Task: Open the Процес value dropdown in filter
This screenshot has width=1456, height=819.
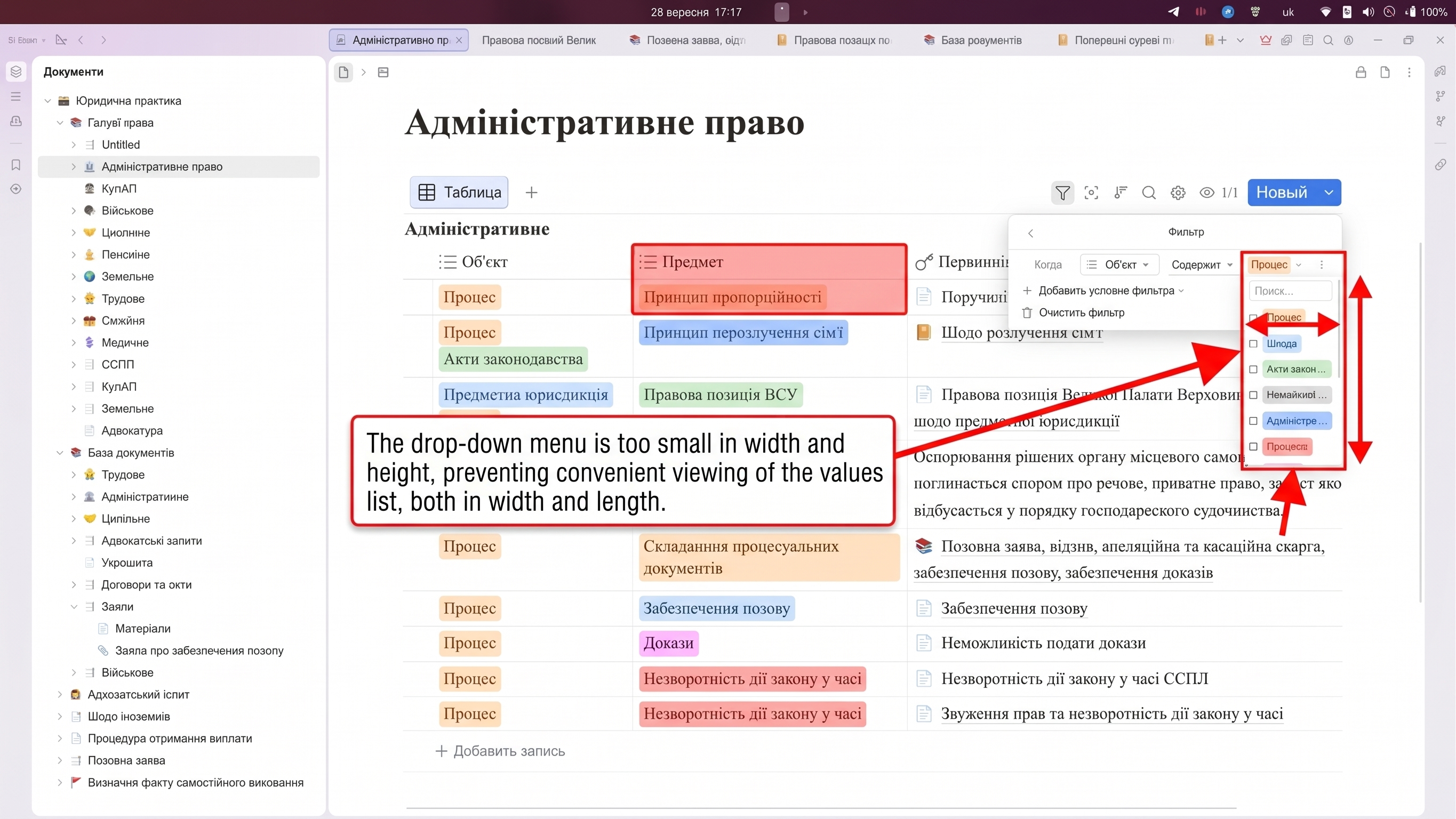Action: point(1276,264)
